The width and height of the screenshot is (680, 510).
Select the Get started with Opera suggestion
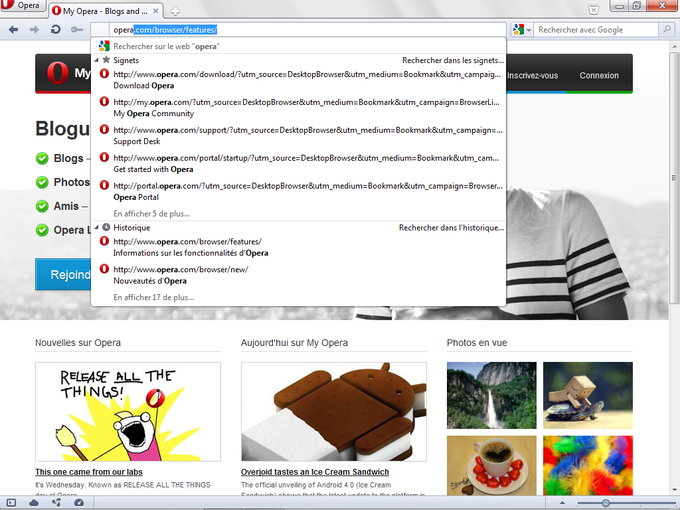[298, 163]
